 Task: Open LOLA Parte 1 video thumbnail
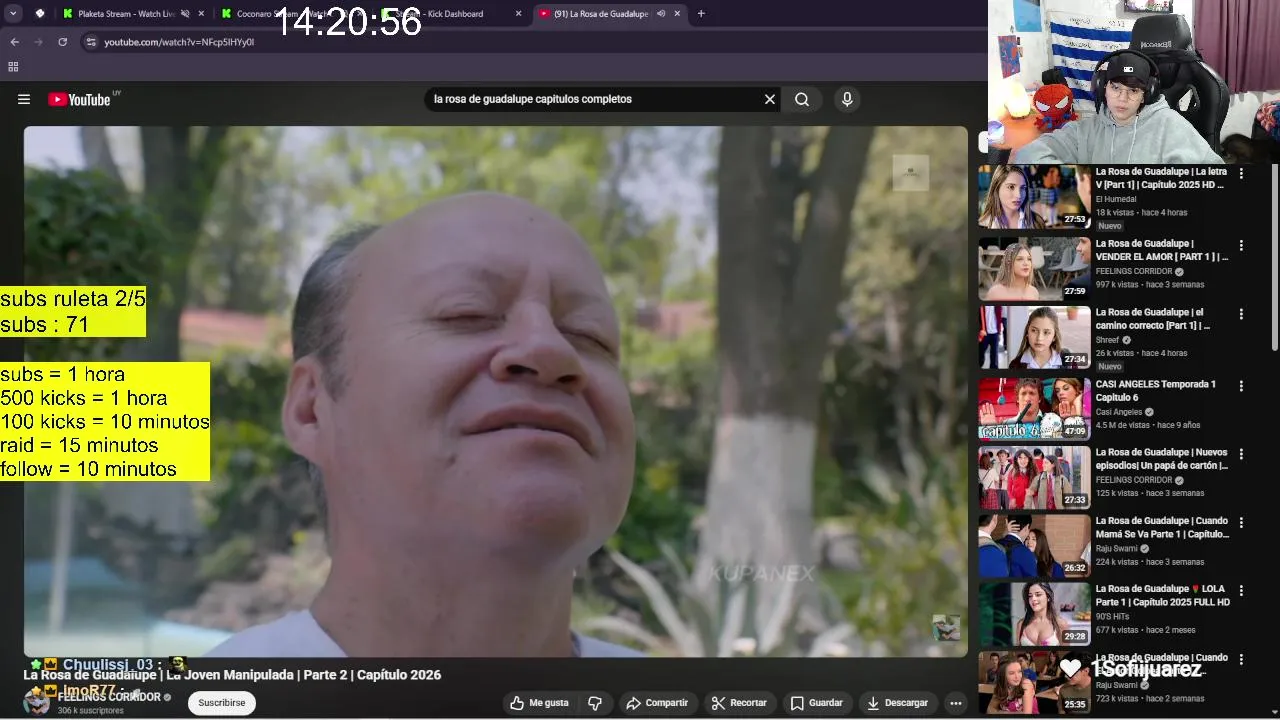1034,614
